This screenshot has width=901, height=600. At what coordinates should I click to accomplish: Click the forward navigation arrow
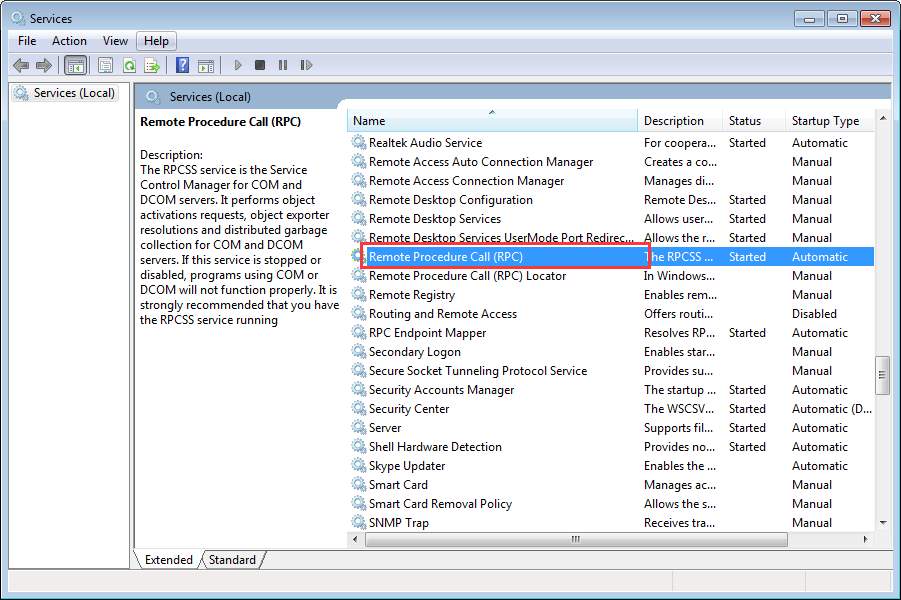(43, 64)
